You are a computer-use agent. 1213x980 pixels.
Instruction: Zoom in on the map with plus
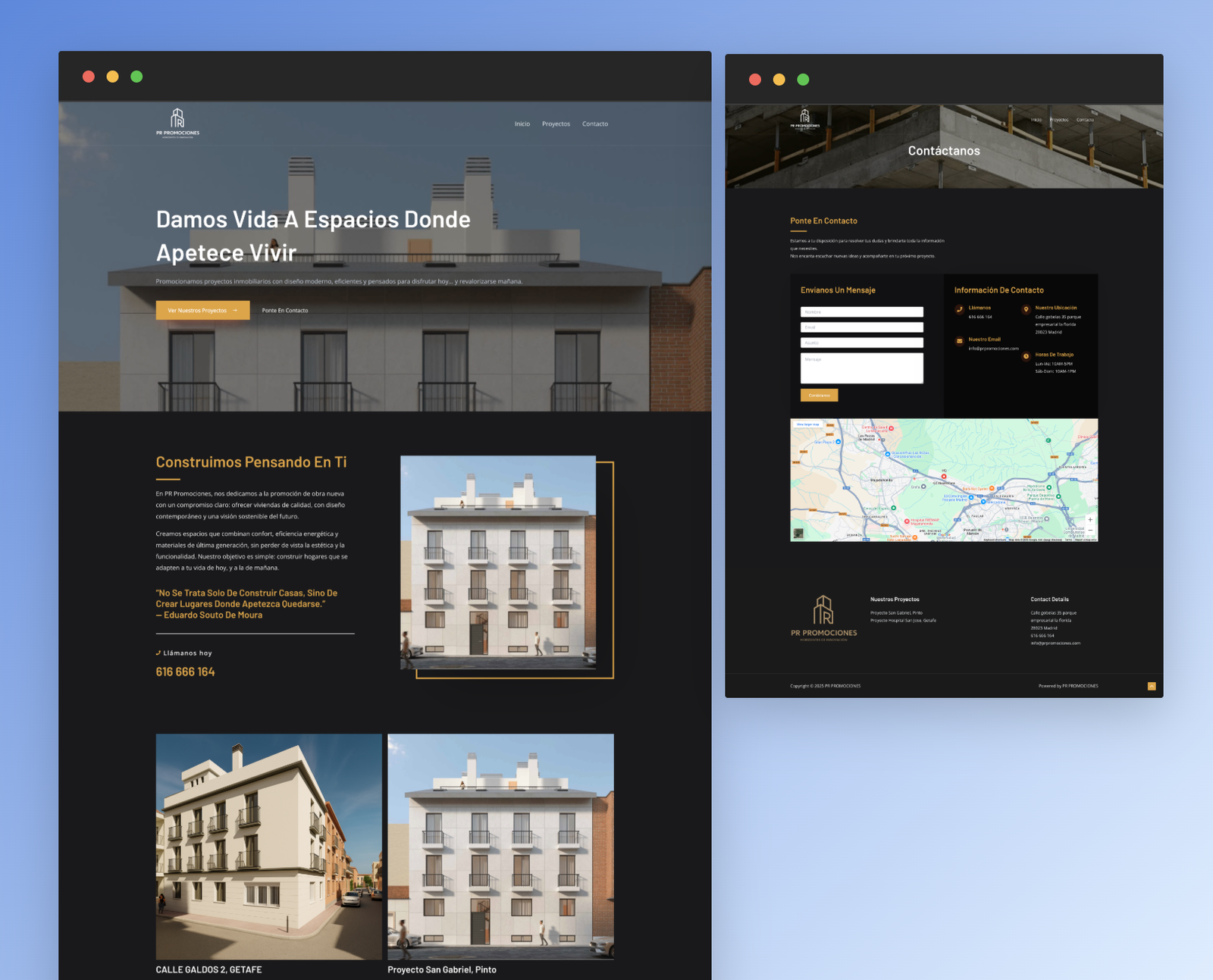click(1090, 520)
